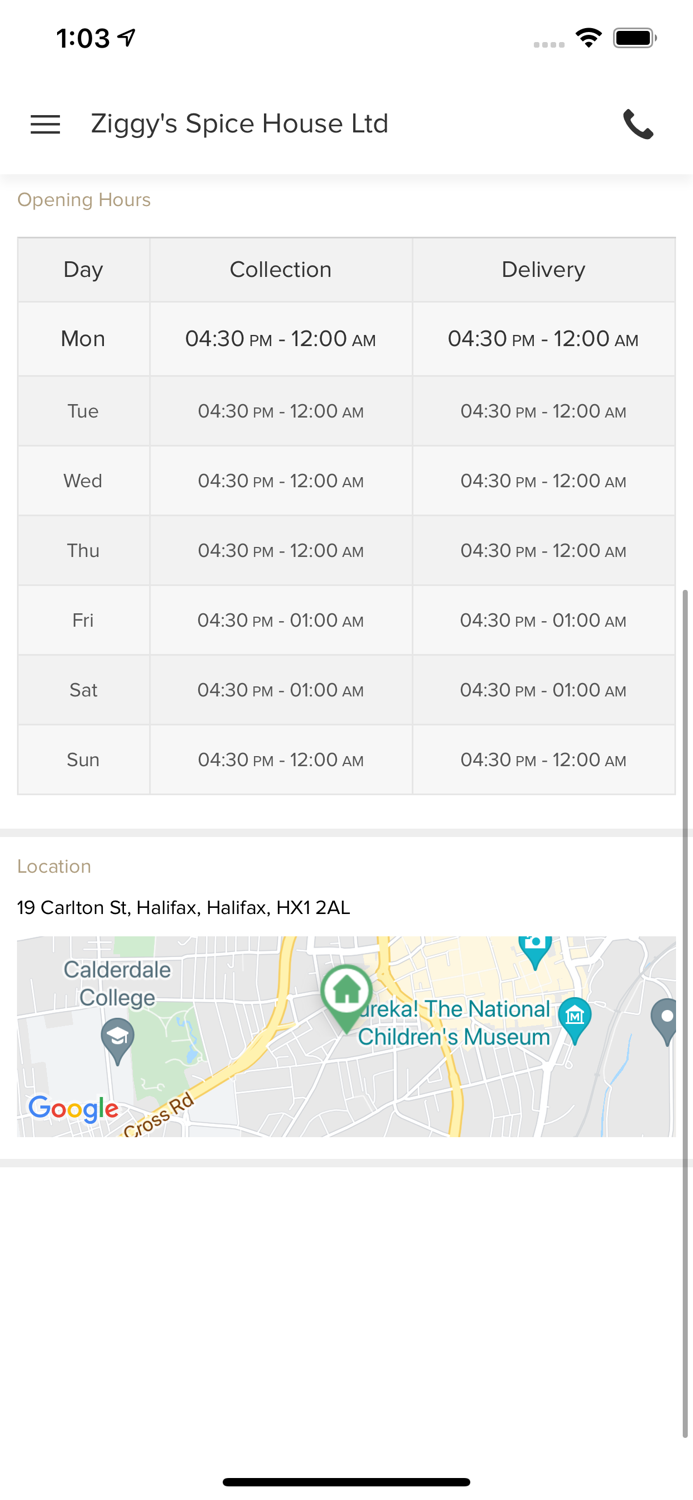Tap Friday's collection hours cell
Screen dimensions: 693x1500
[280, 621]
